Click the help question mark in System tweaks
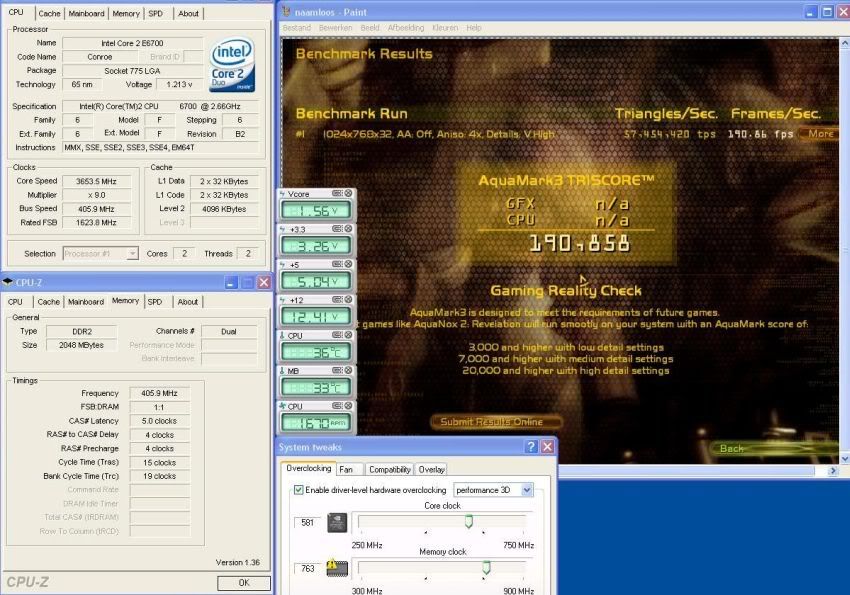850x595 pixels. point(531,447)
